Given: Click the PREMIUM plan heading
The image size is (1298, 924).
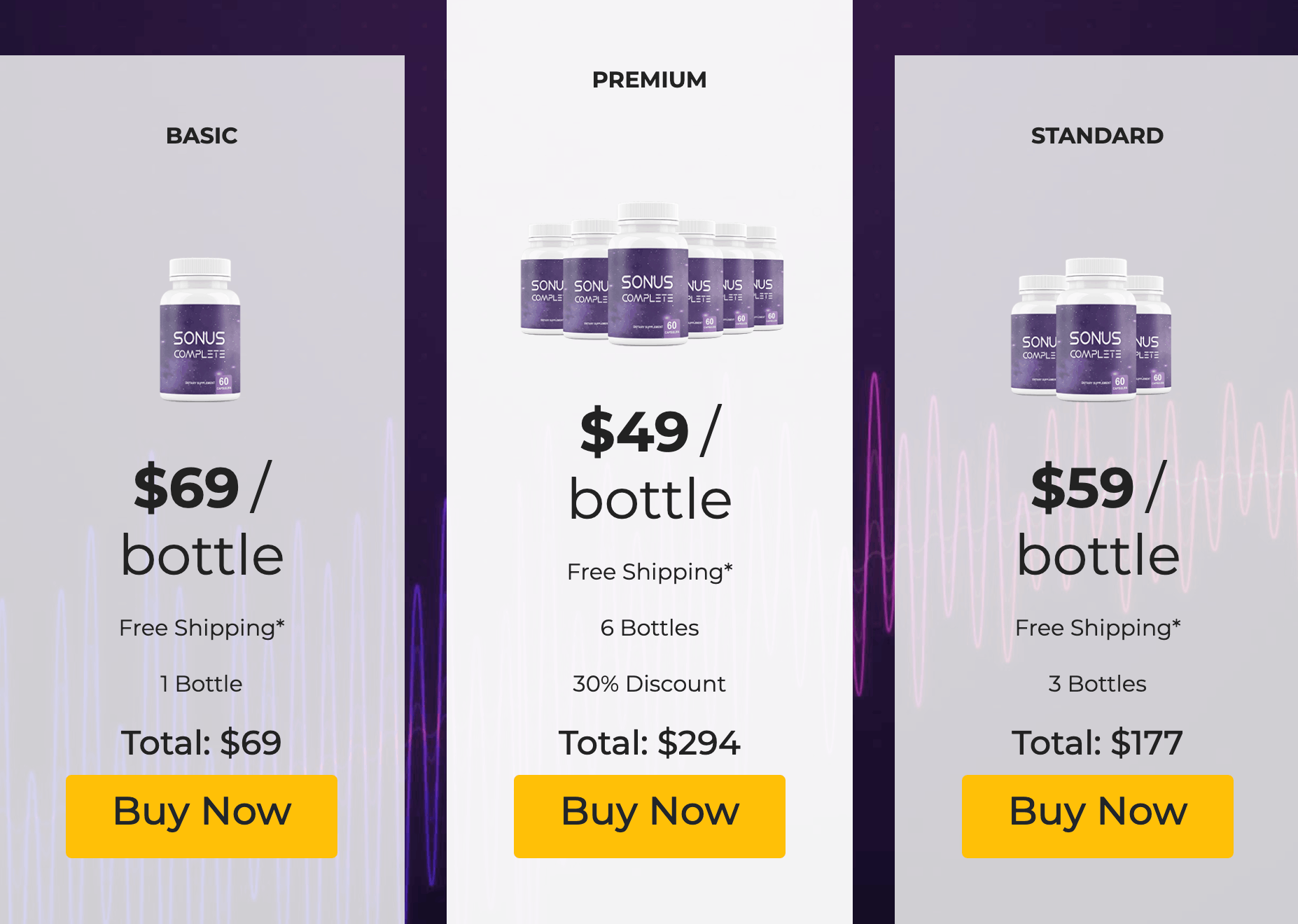Looking at the screenshot, I should [649, 79].
